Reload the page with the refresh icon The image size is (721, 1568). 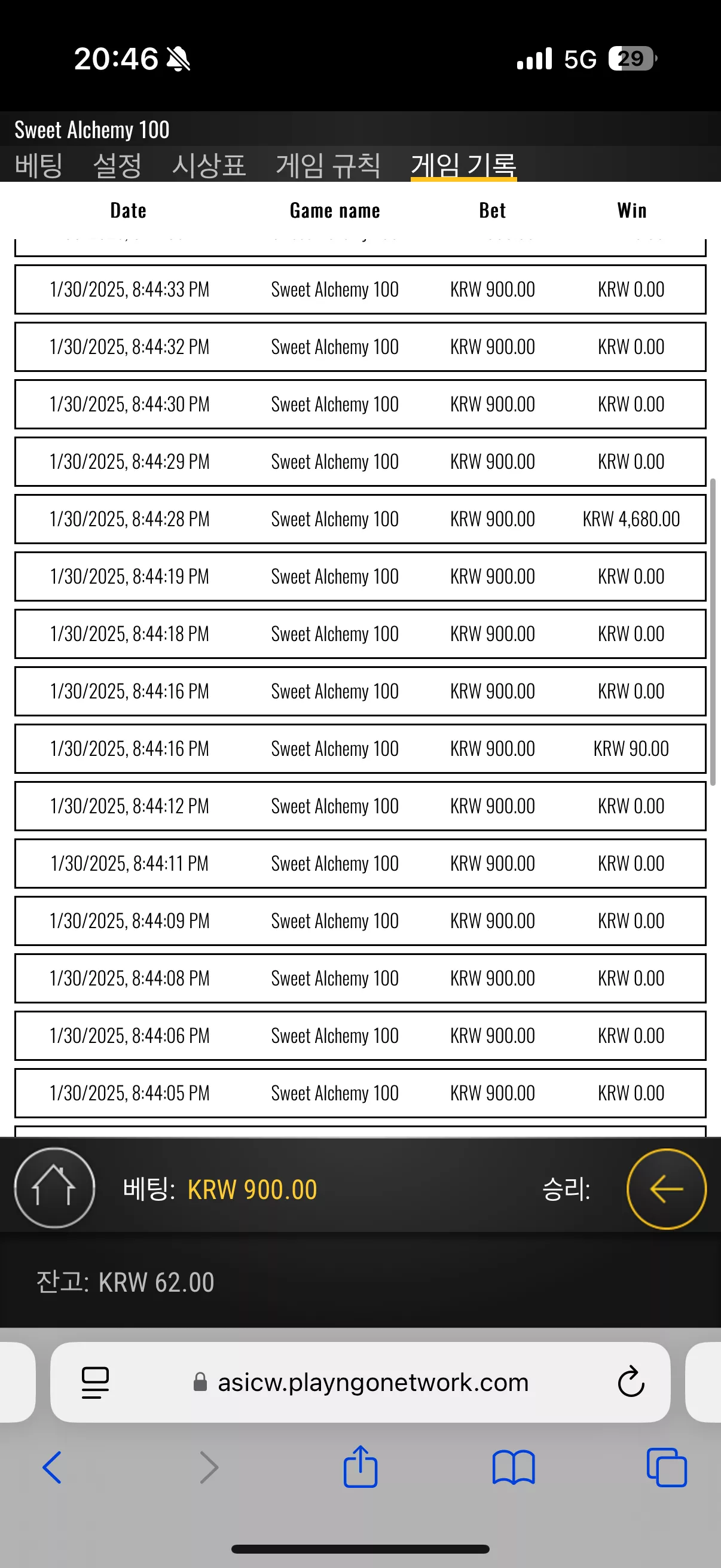(x=631, y=1382)
